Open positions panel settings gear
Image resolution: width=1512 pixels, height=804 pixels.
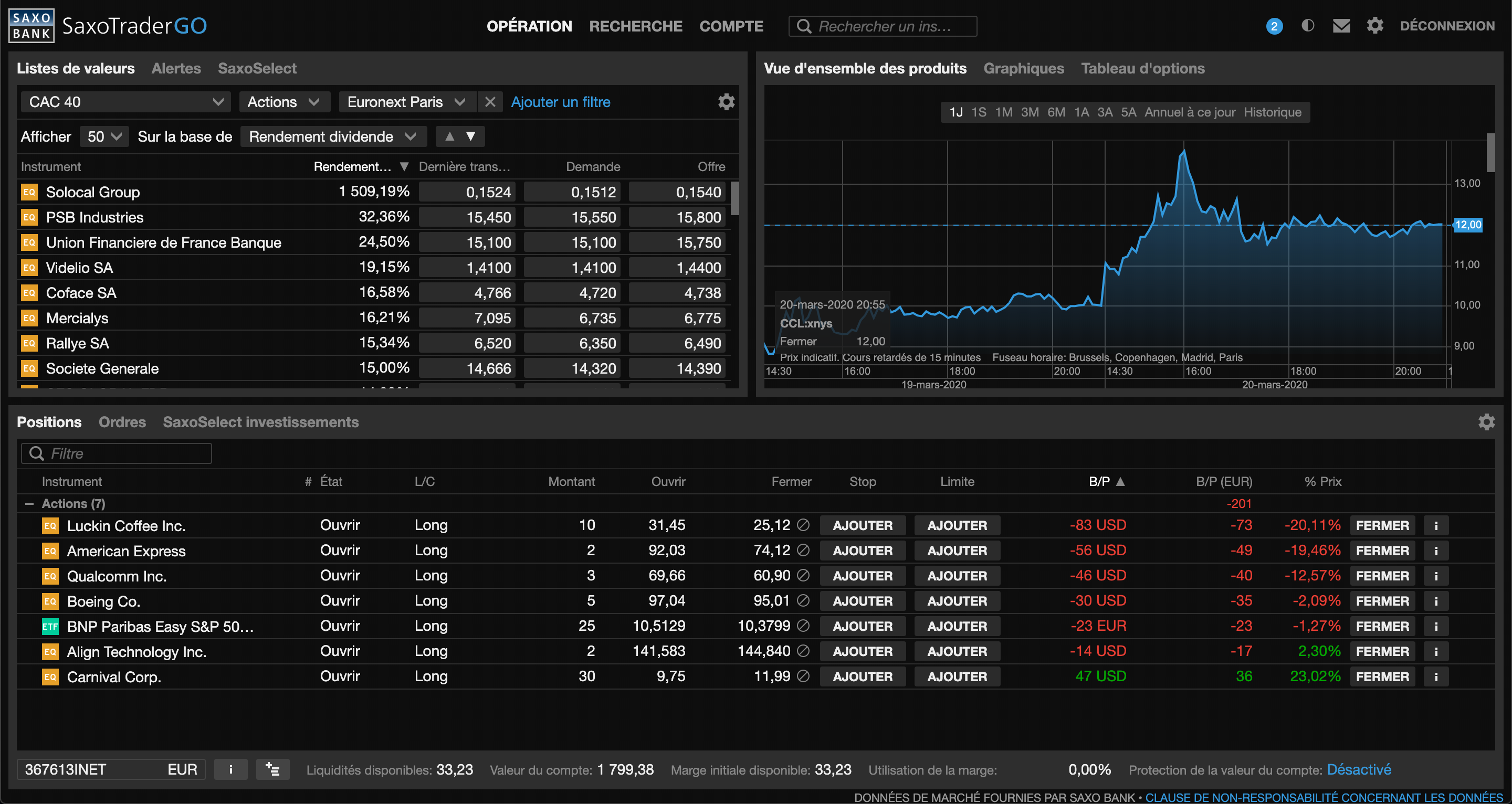[1486, 422]
